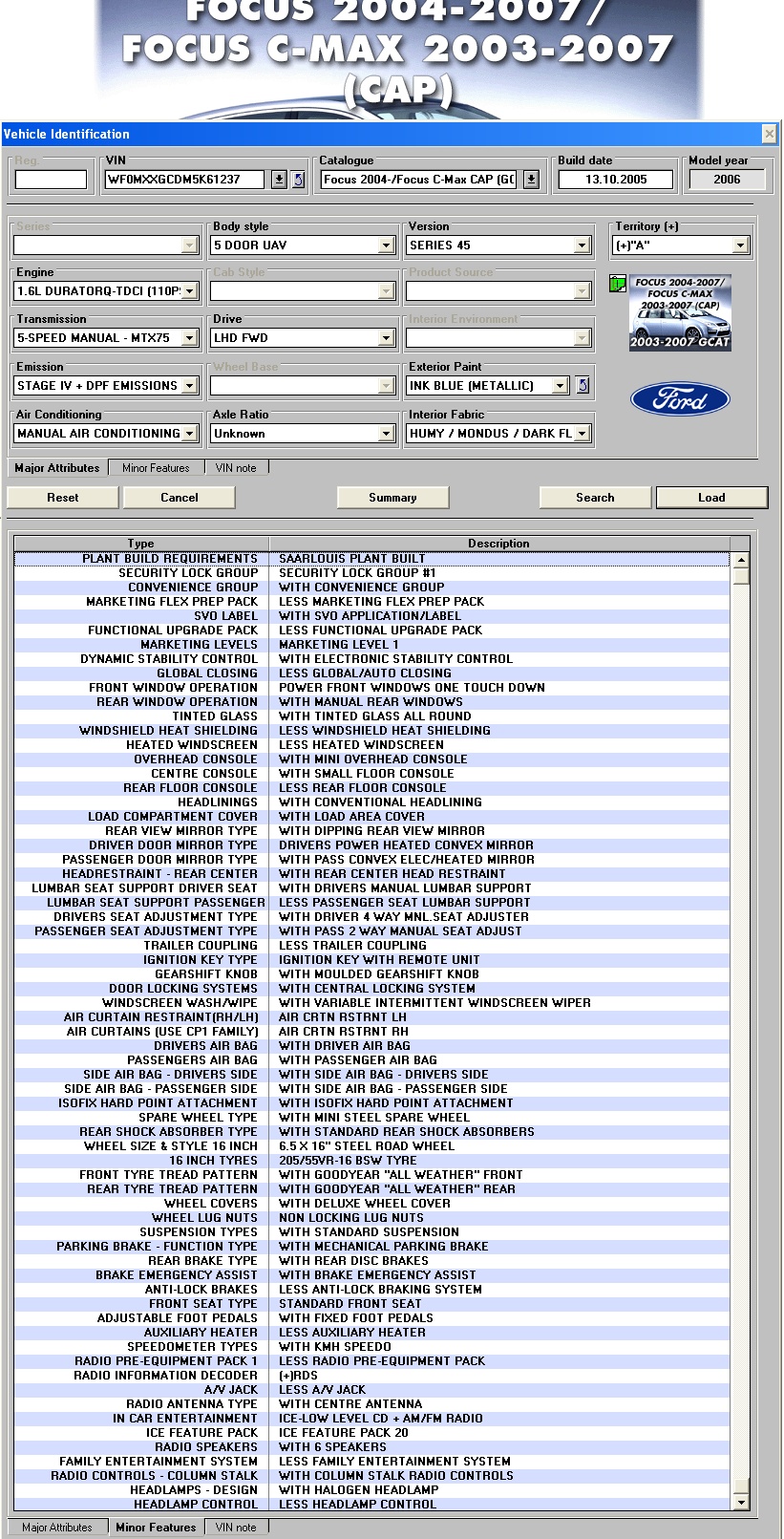Click the Load button
Viewport: 784px width, 1539px height.
[711, 498]
